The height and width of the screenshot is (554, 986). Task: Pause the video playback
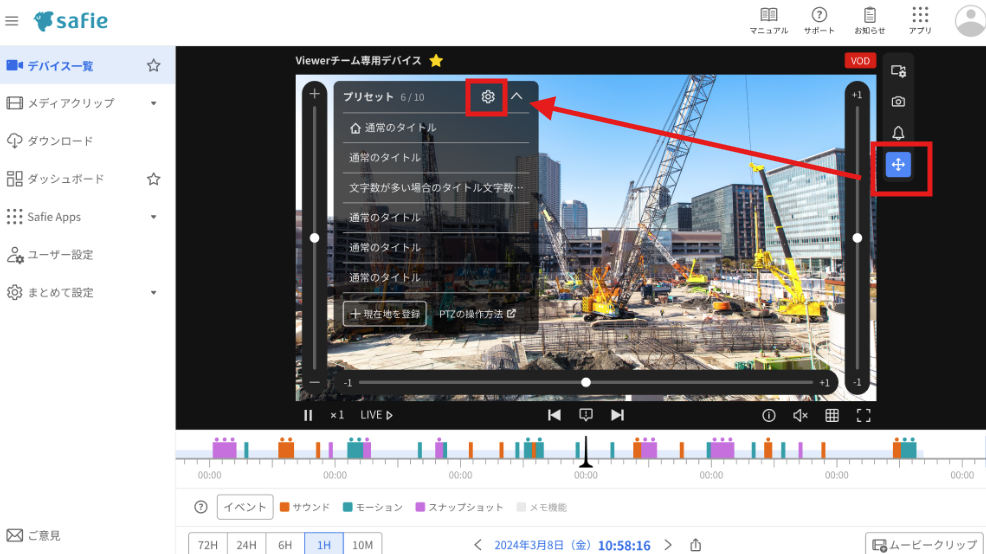308,415
